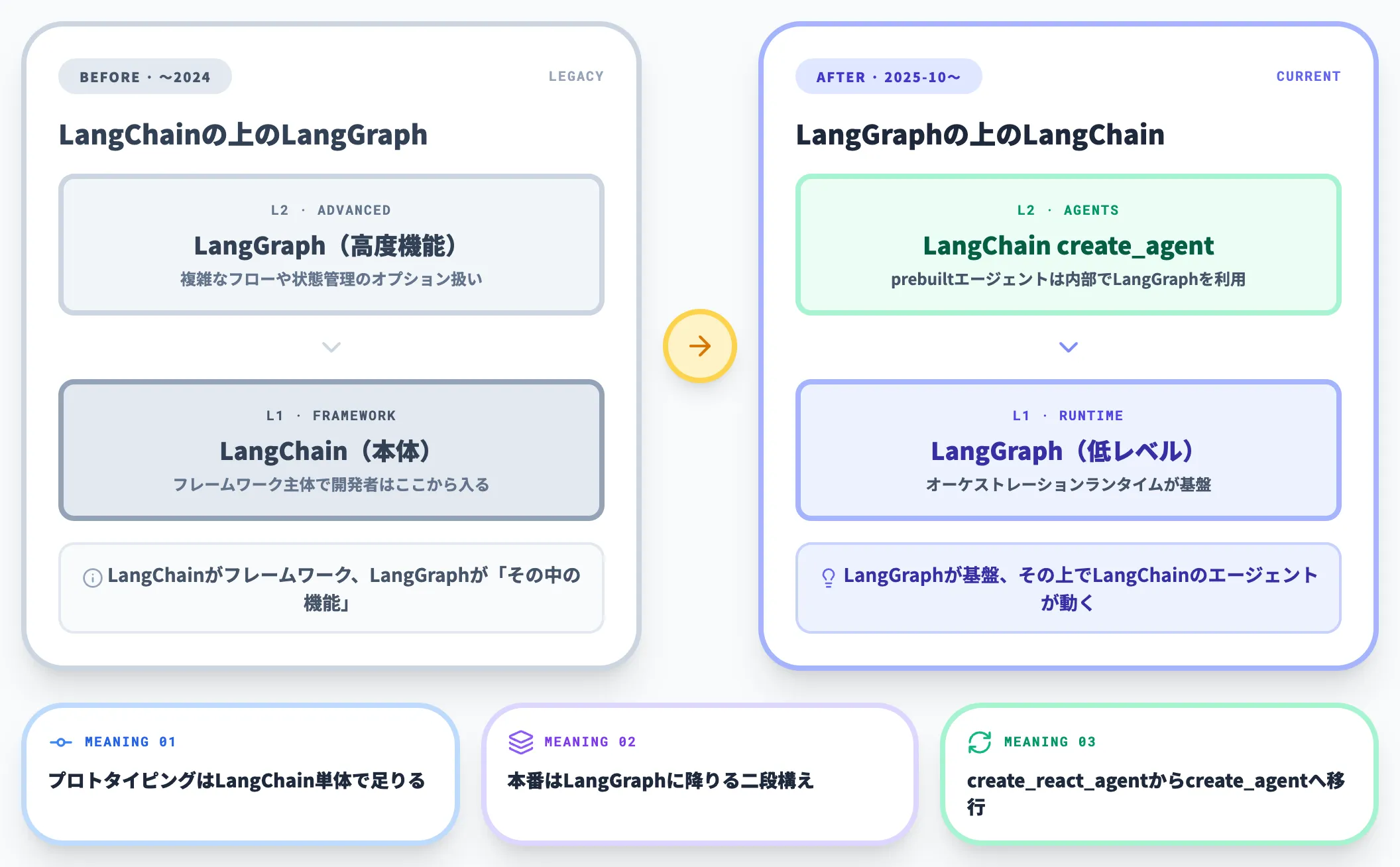Click text 本番はLangGraphに降りる二段構え

pyautogui.click(x=661, y=781)
